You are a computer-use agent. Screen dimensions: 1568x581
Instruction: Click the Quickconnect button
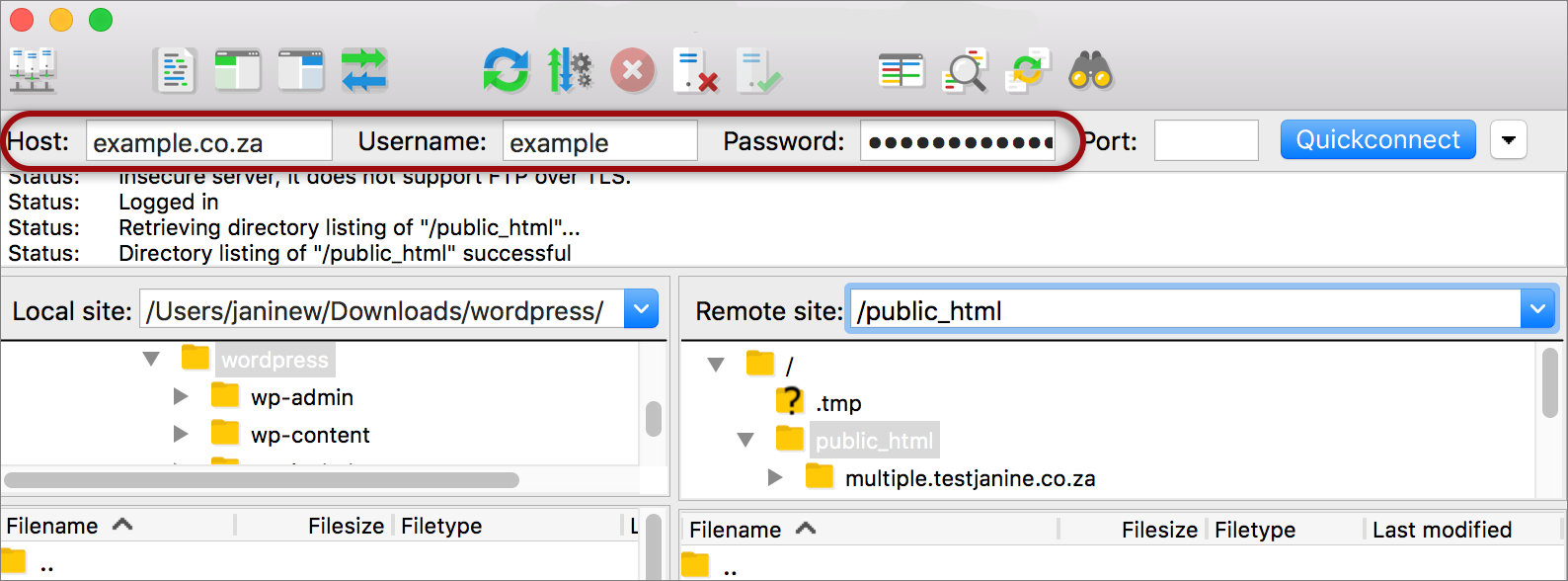1377,140
